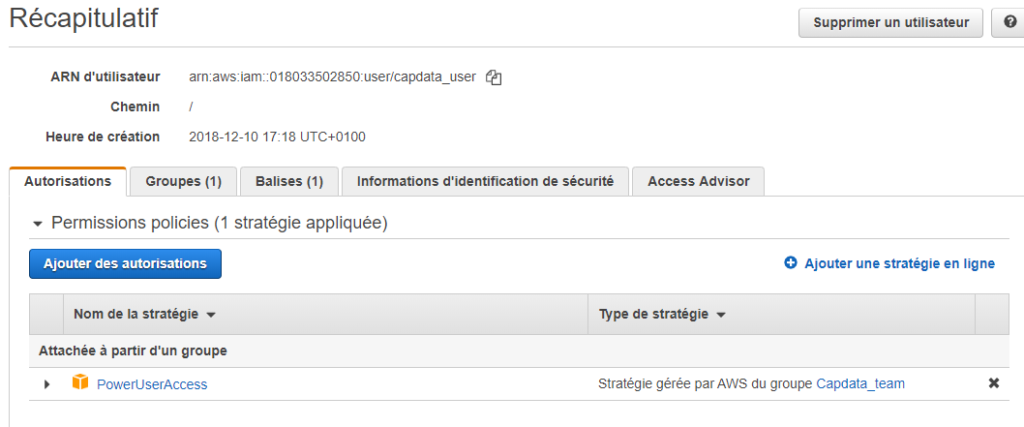Click the orange PowerUserAccess policy cube icon

click(80, 383)
